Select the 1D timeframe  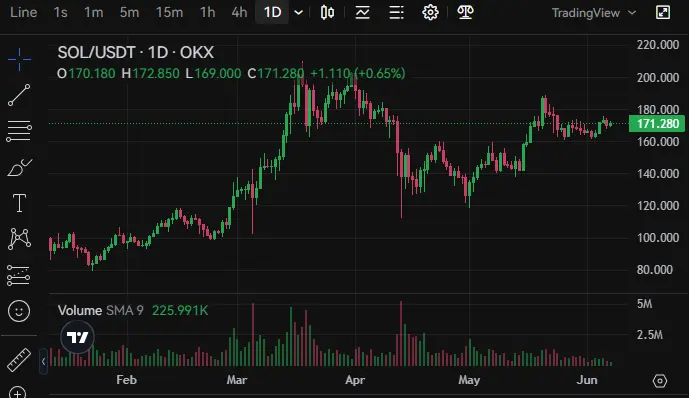272,12
